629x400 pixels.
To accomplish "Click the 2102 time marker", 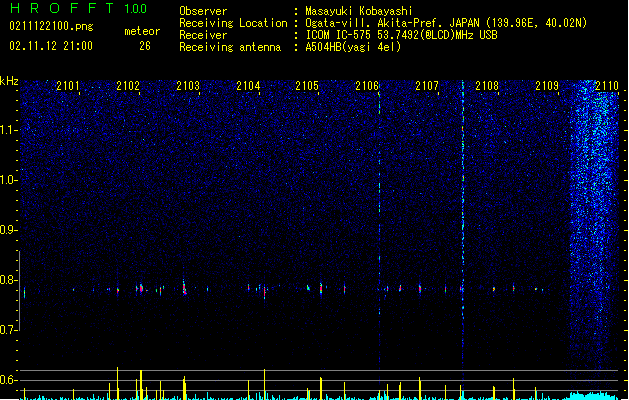I will click(x=128, y=85).
